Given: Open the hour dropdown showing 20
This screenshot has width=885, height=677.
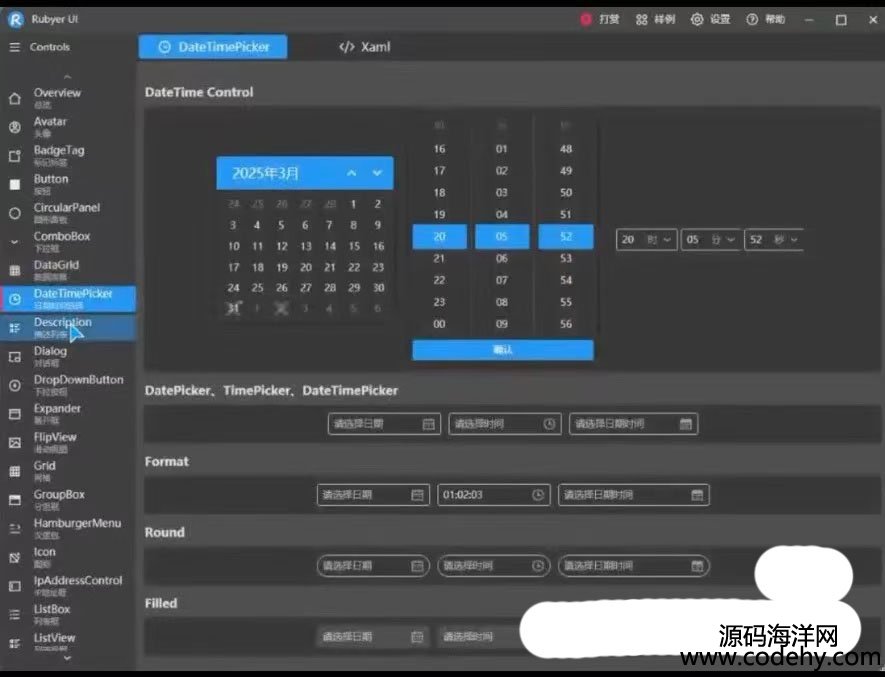Looking at the screenshot, I should click(x=645, y=240).
